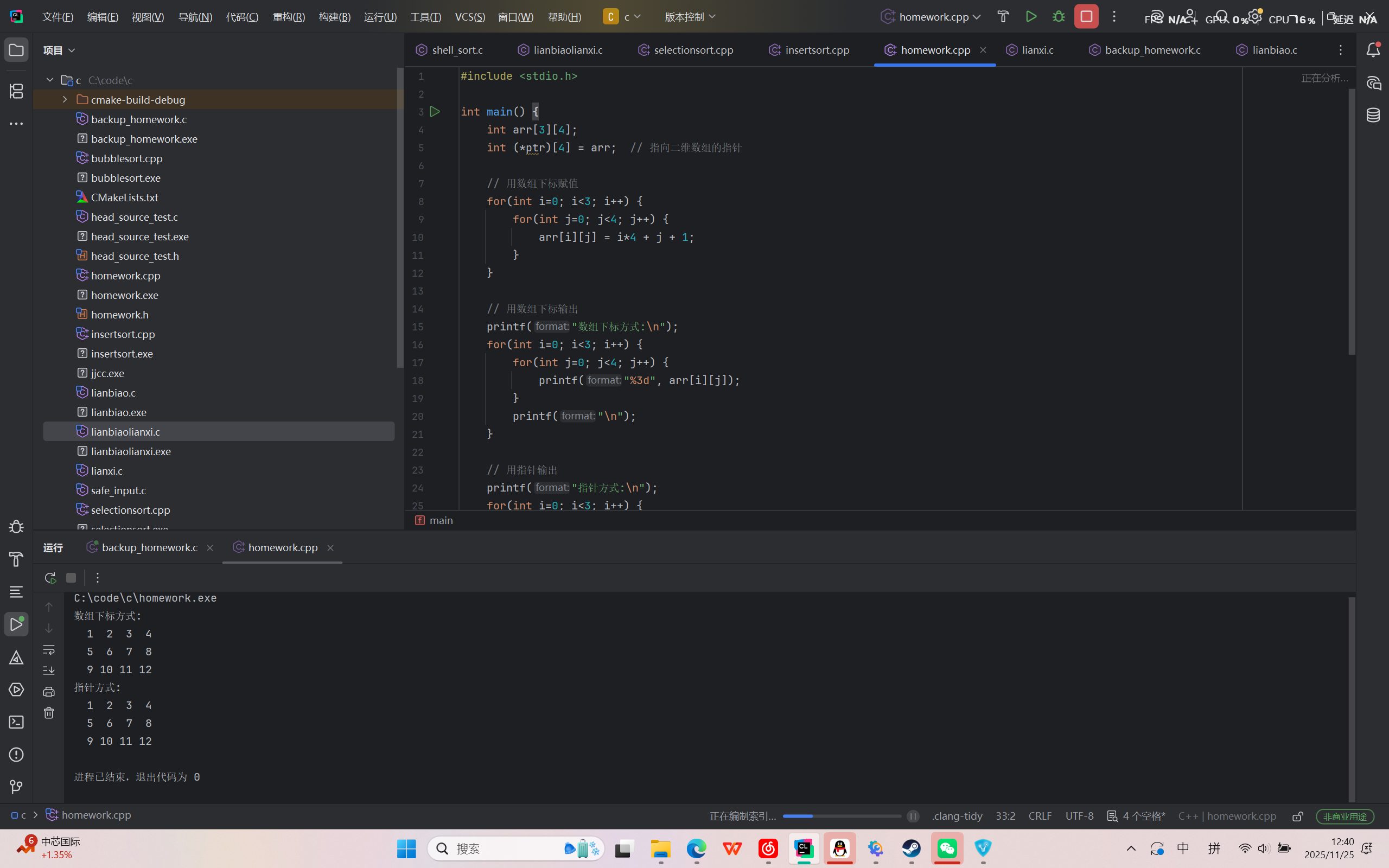This screenshot has height=868, width=1389.
Task: Clear console output with the trash icon
Action: pyautogui.click(x=49, y=713)
